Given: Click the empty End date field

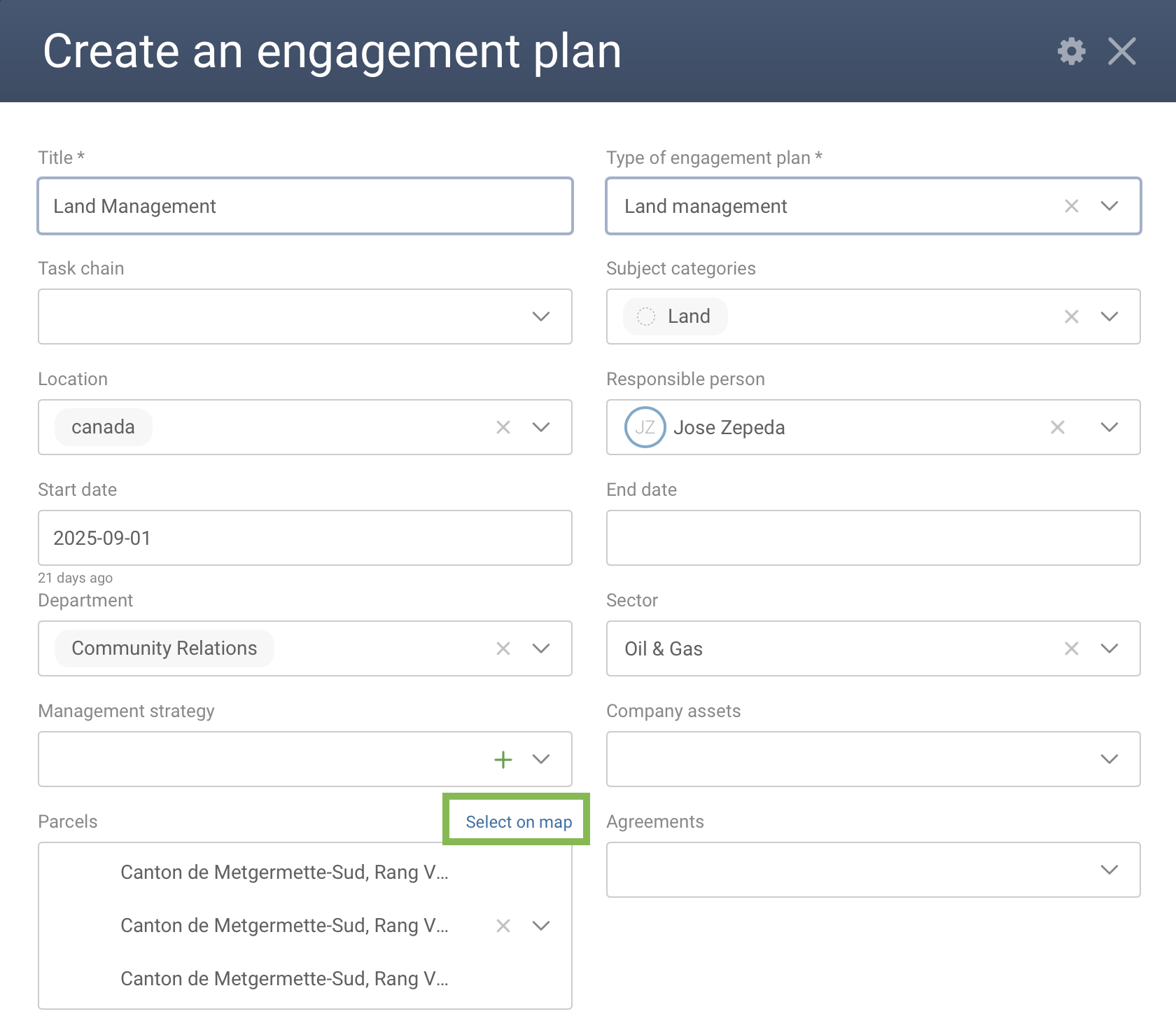Looking at the screenshot, I should [x=873, y=538].
